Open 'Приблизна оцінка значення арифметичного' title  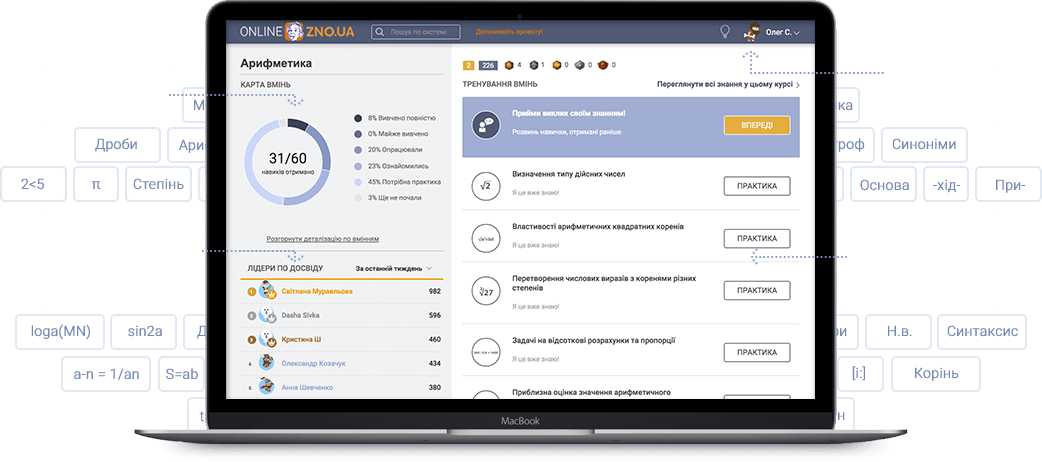pos(591,392)
